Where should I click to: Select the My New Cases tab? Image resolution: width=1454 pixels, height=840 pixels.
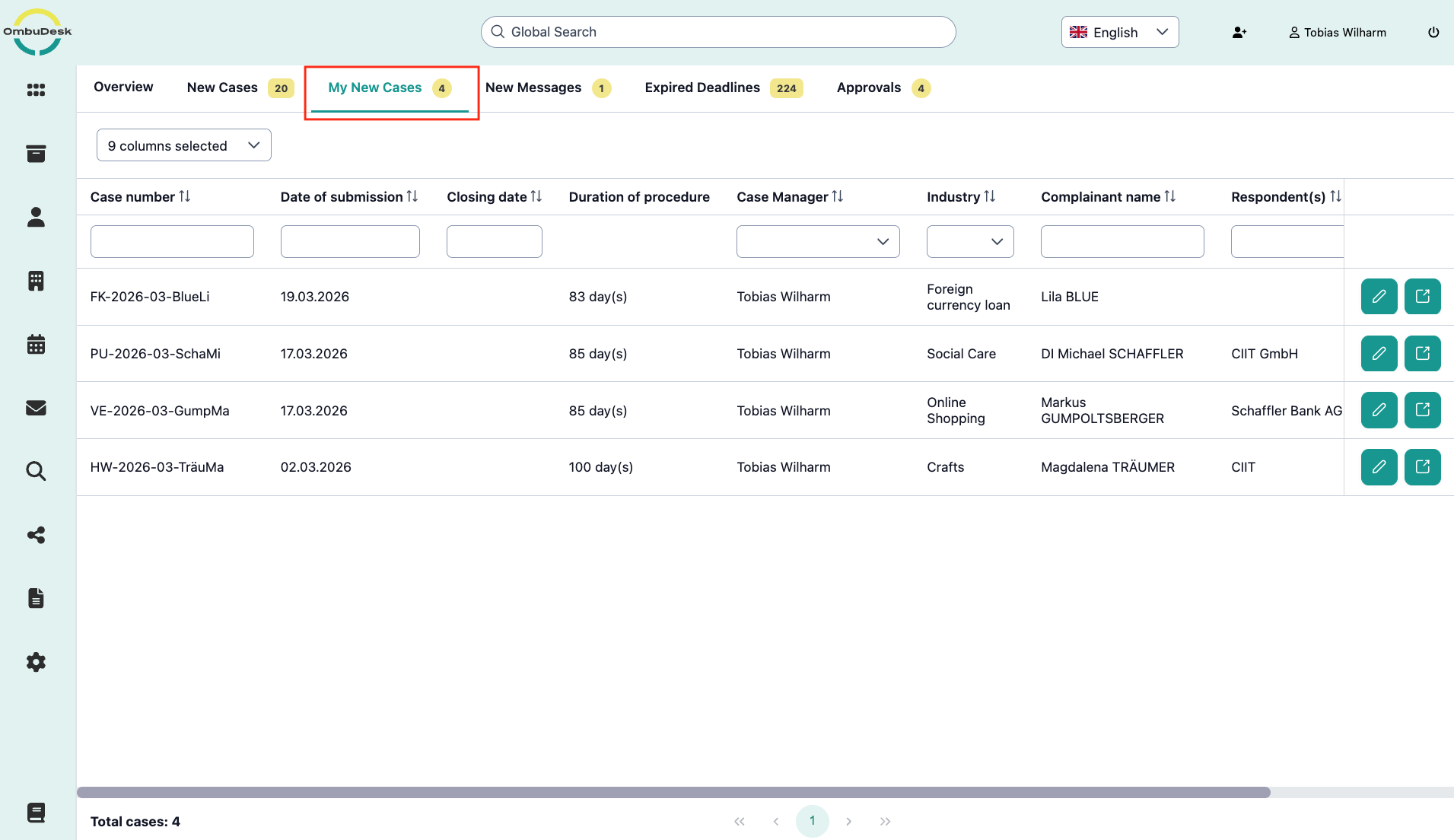point(390,87)
